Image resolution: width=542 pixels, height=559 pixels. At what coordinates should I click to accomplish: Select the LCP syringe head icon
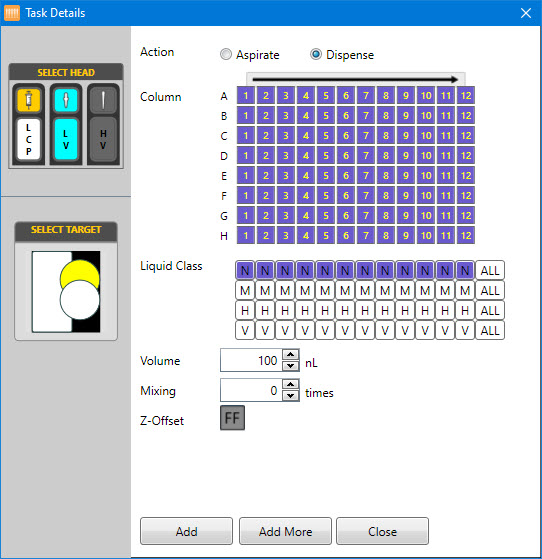29,99
